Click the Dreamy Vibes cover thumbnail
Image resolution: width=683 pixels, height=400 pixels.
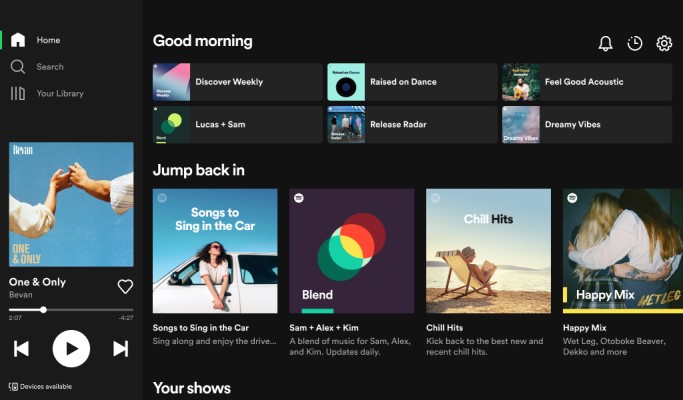521,125
